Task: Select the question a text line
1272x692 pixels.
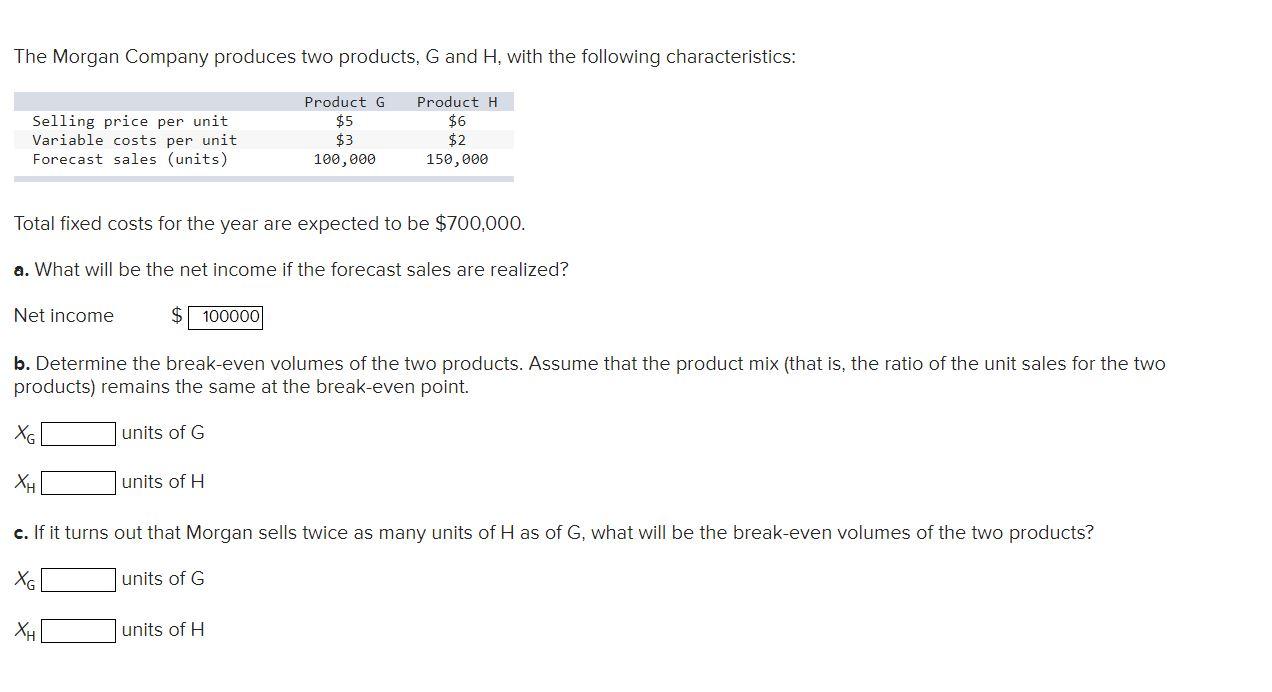Action: click(290, 269)
